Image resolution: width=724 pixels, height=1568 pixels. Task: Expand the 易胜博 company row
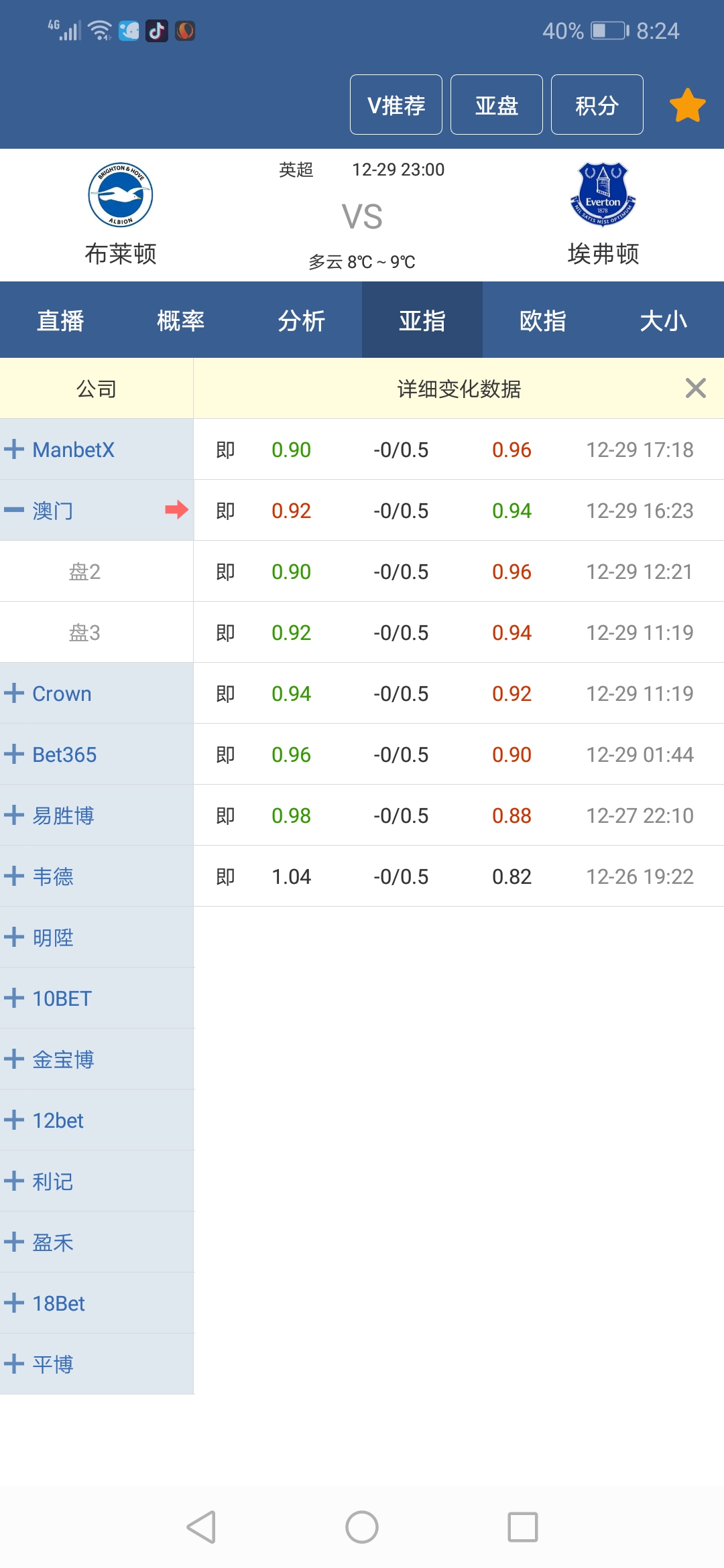coord(15,815)
